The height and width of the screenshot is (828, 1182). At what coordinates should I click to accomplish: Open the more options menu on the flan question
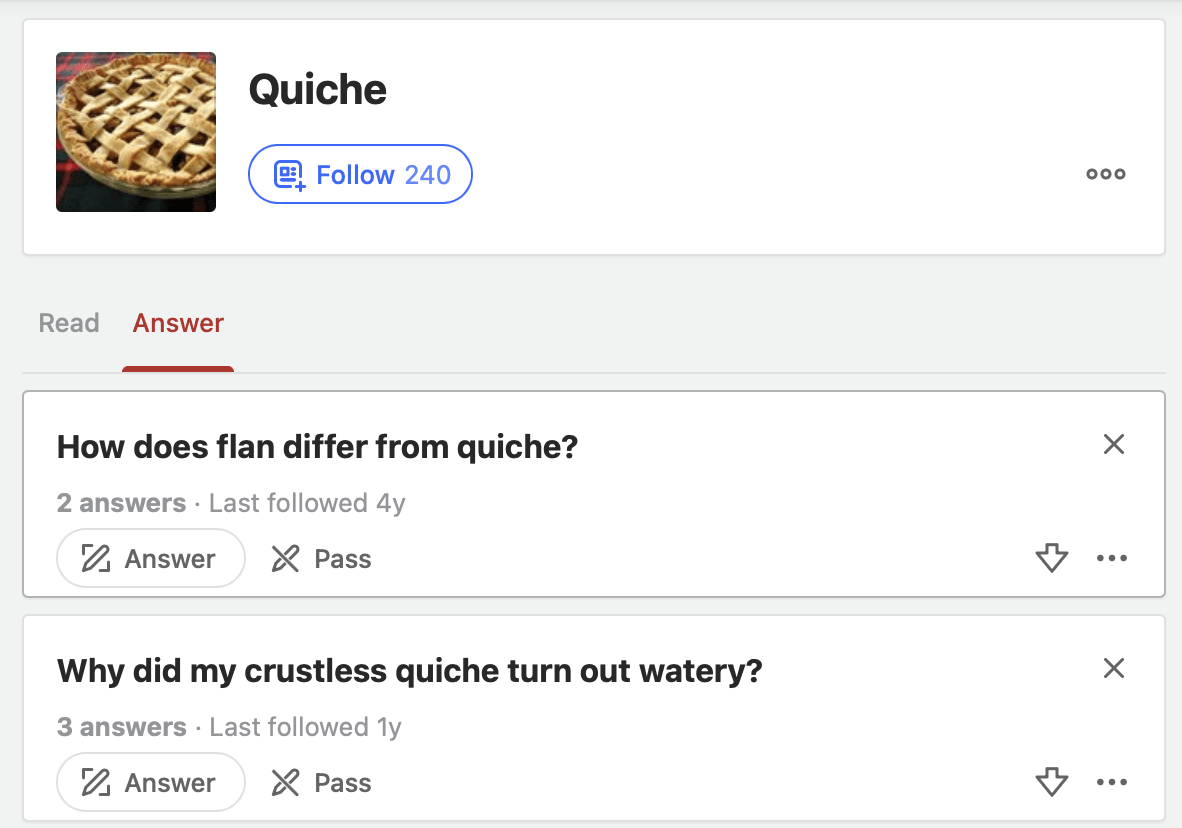click(1113, 558)
